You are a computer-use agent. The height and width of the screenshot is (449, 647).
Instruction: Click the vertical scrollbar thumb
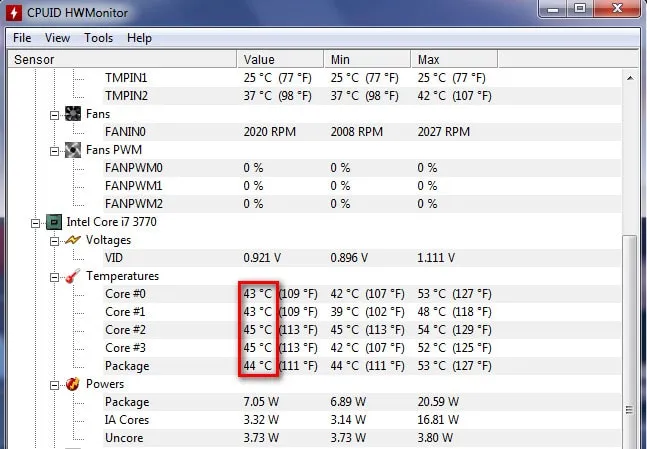point(629,343)
